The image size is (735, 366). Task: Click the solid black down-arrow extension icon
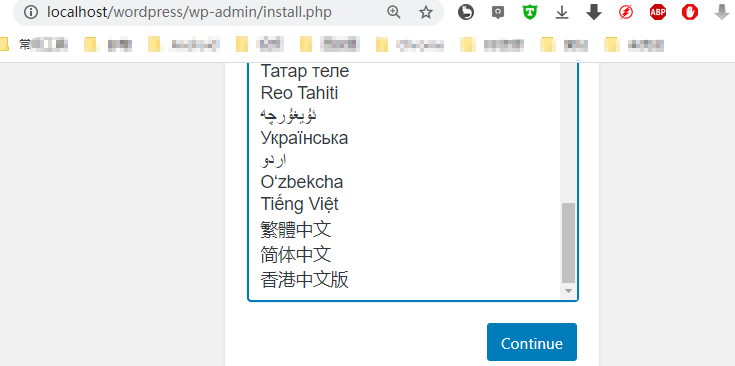click(594, 13)
